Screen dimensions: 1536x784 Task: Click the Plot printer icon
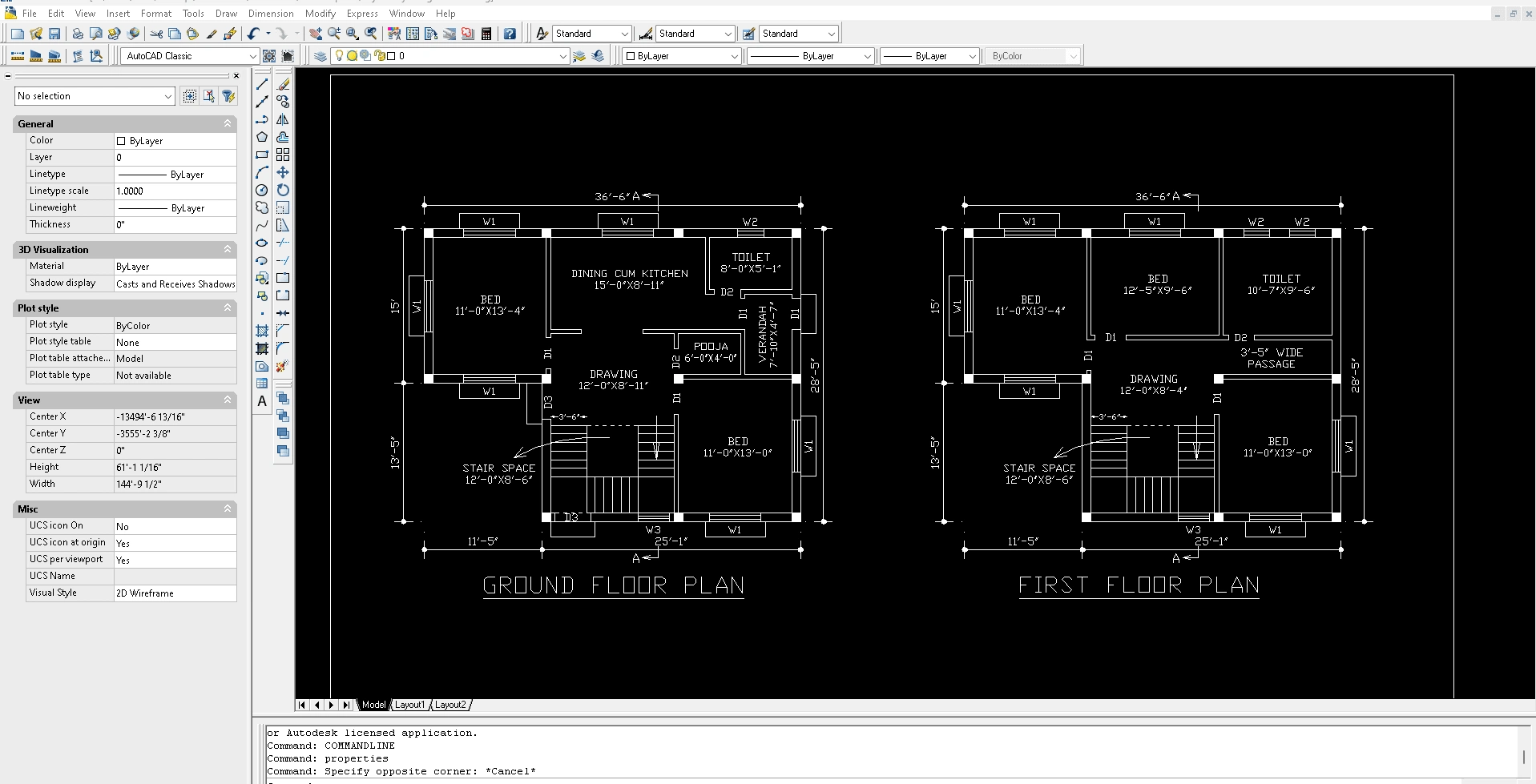pyautogui.click(x=78, y=34)
